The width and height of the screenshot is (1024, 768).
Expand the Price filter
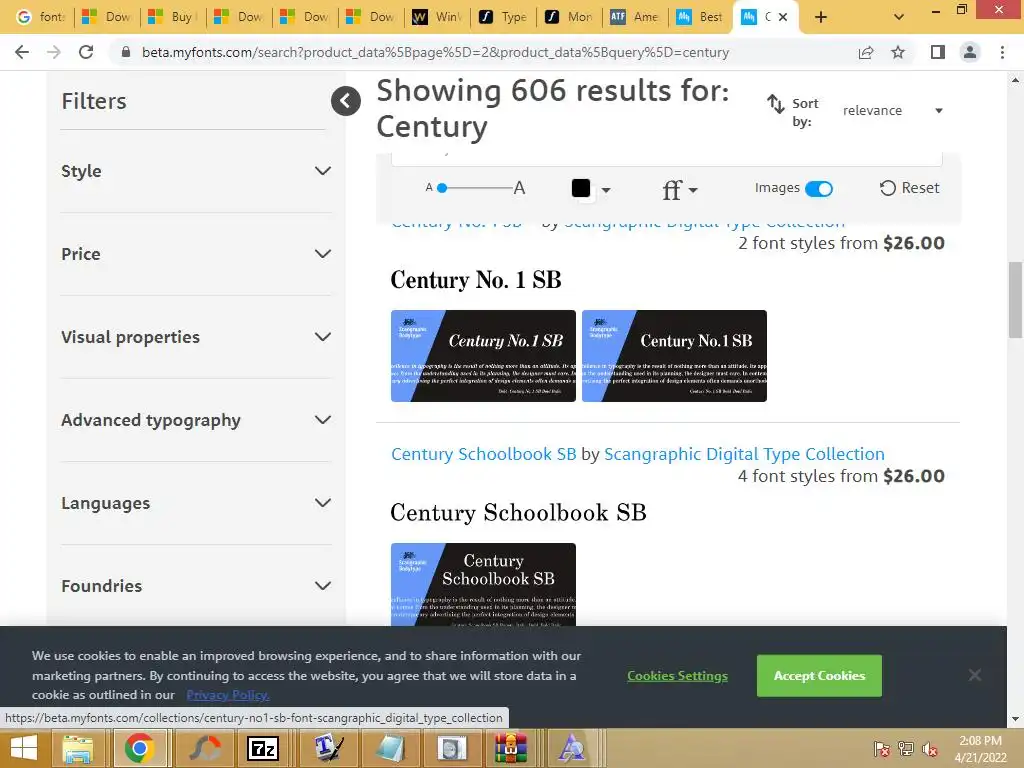coord(196,254)
